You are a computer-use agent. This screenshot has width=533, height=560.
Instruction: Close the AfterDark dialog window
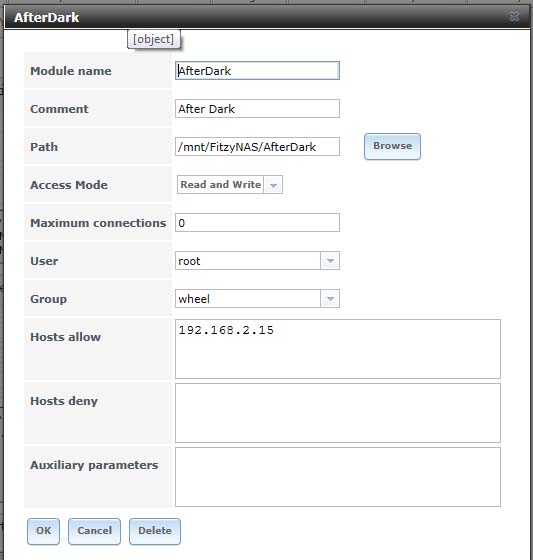click(x=514, y=16)
